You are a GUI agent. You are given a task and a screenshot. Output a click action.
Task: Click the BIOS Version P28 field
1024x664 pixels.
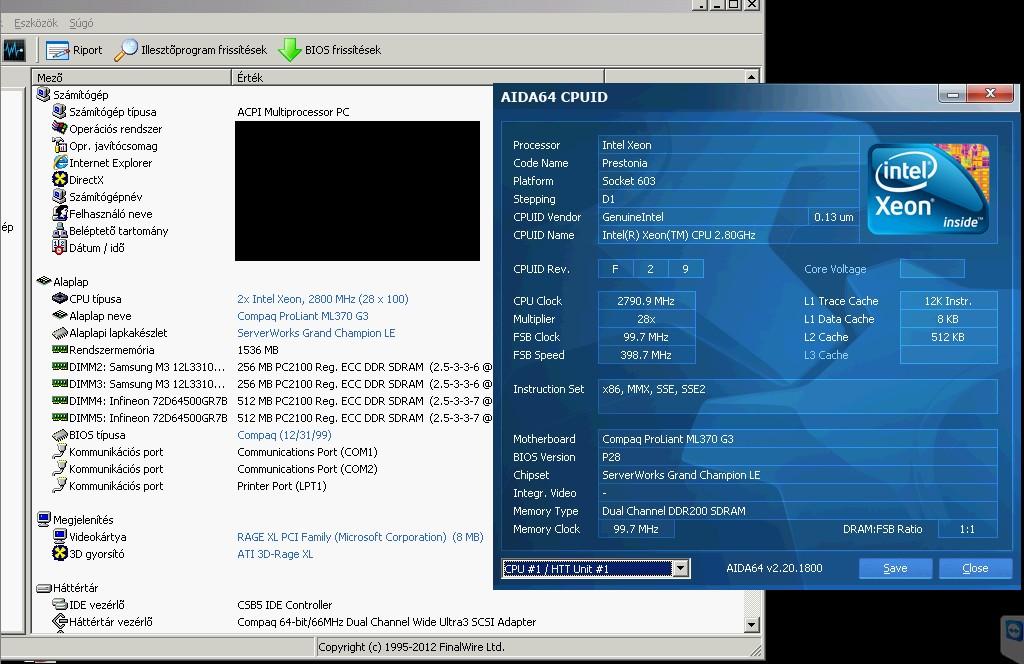[x=797, y=457]
